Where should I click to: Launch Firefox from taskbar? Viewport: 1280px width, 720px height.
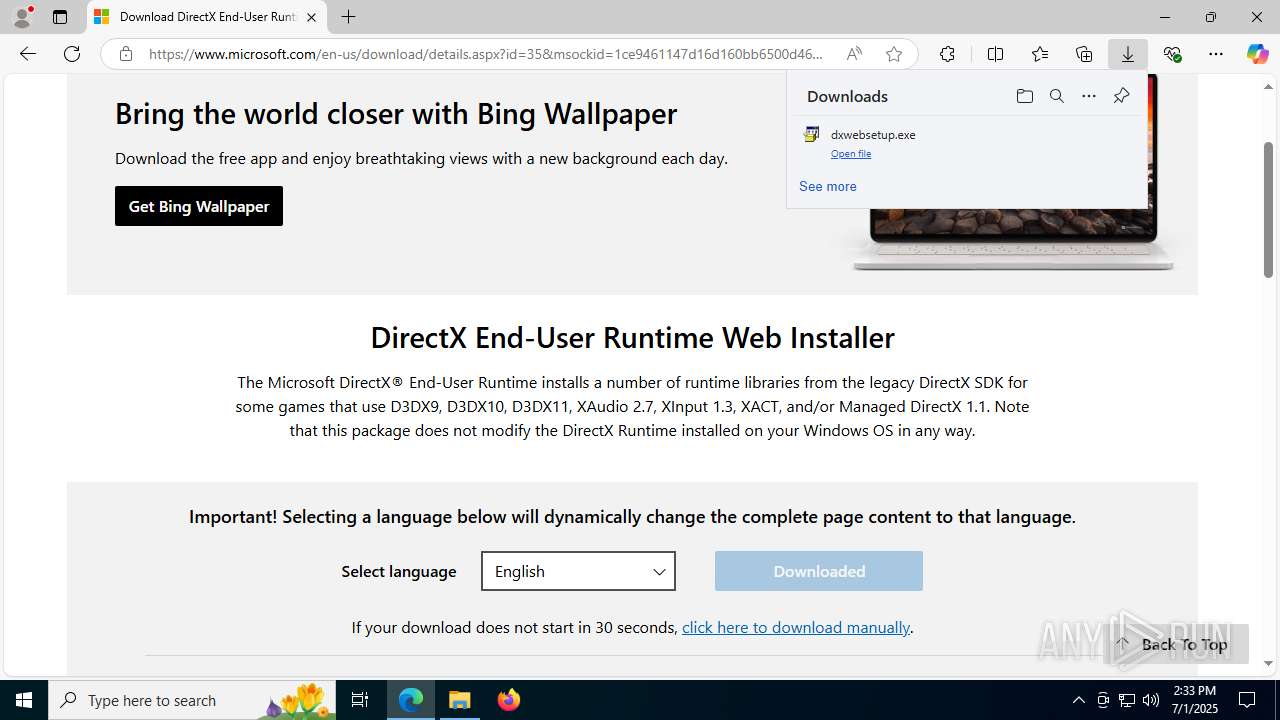509,700
